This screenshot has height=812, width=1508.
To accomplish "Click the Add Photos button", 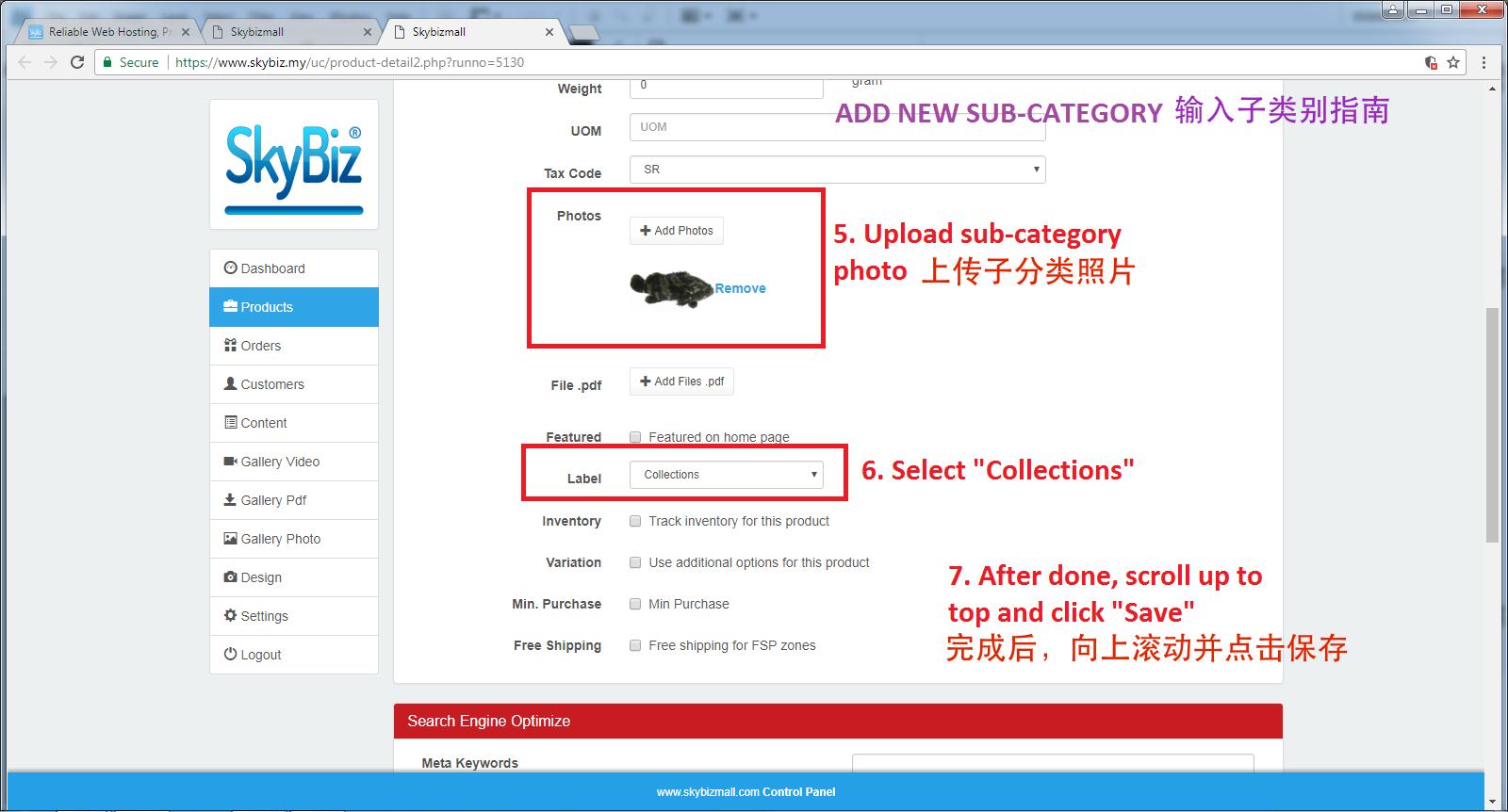I will [677, 231].
